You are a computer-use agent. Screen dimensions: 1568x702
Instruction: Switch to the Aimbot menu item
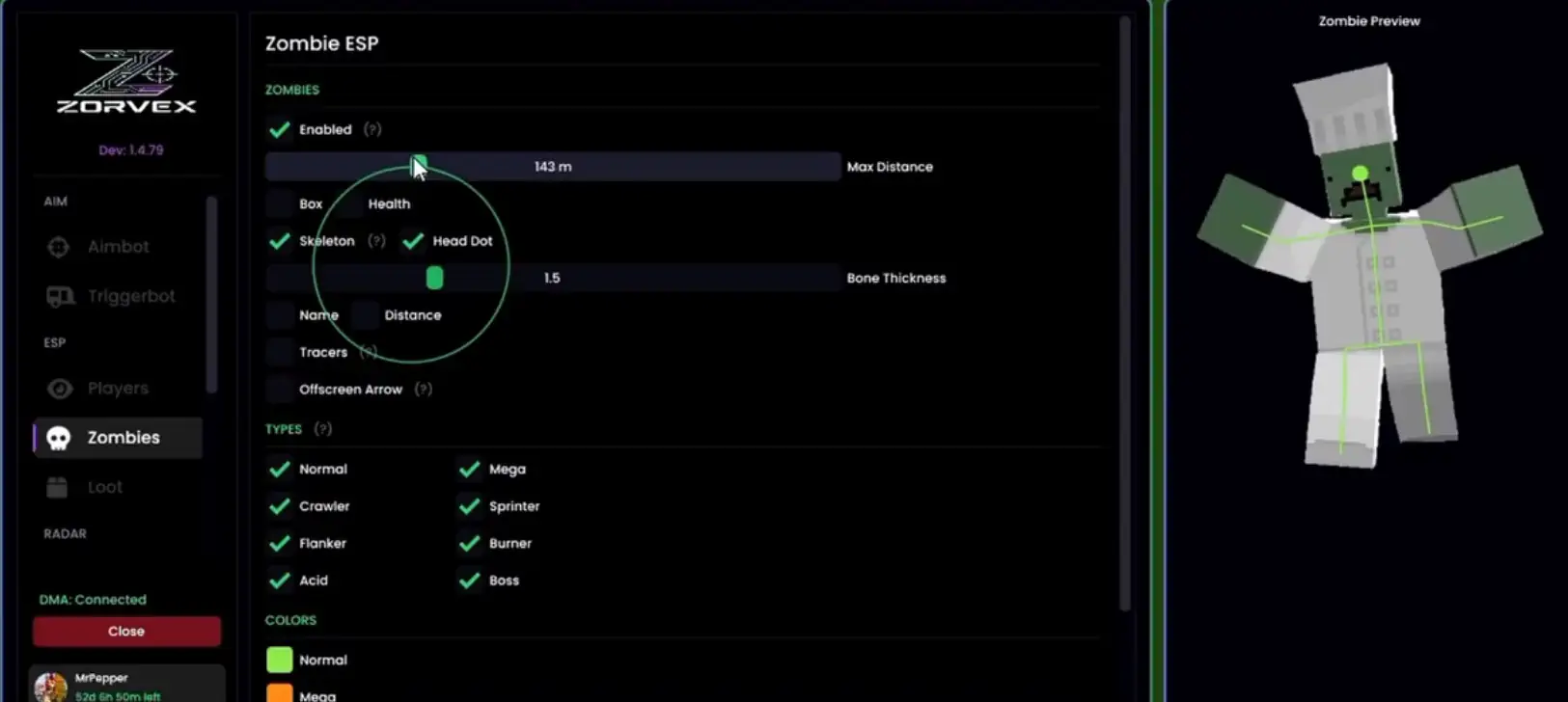[118, 247]
